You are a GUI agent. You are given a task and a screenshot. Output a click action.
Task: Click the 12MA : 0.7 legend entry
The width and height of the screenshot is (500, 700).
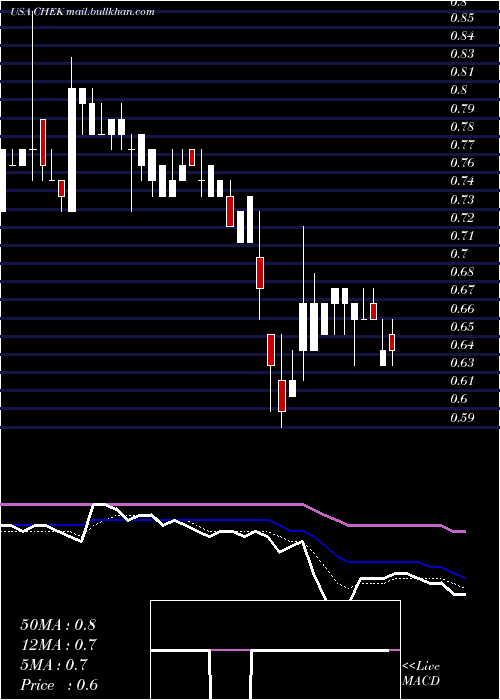point(59,645)
